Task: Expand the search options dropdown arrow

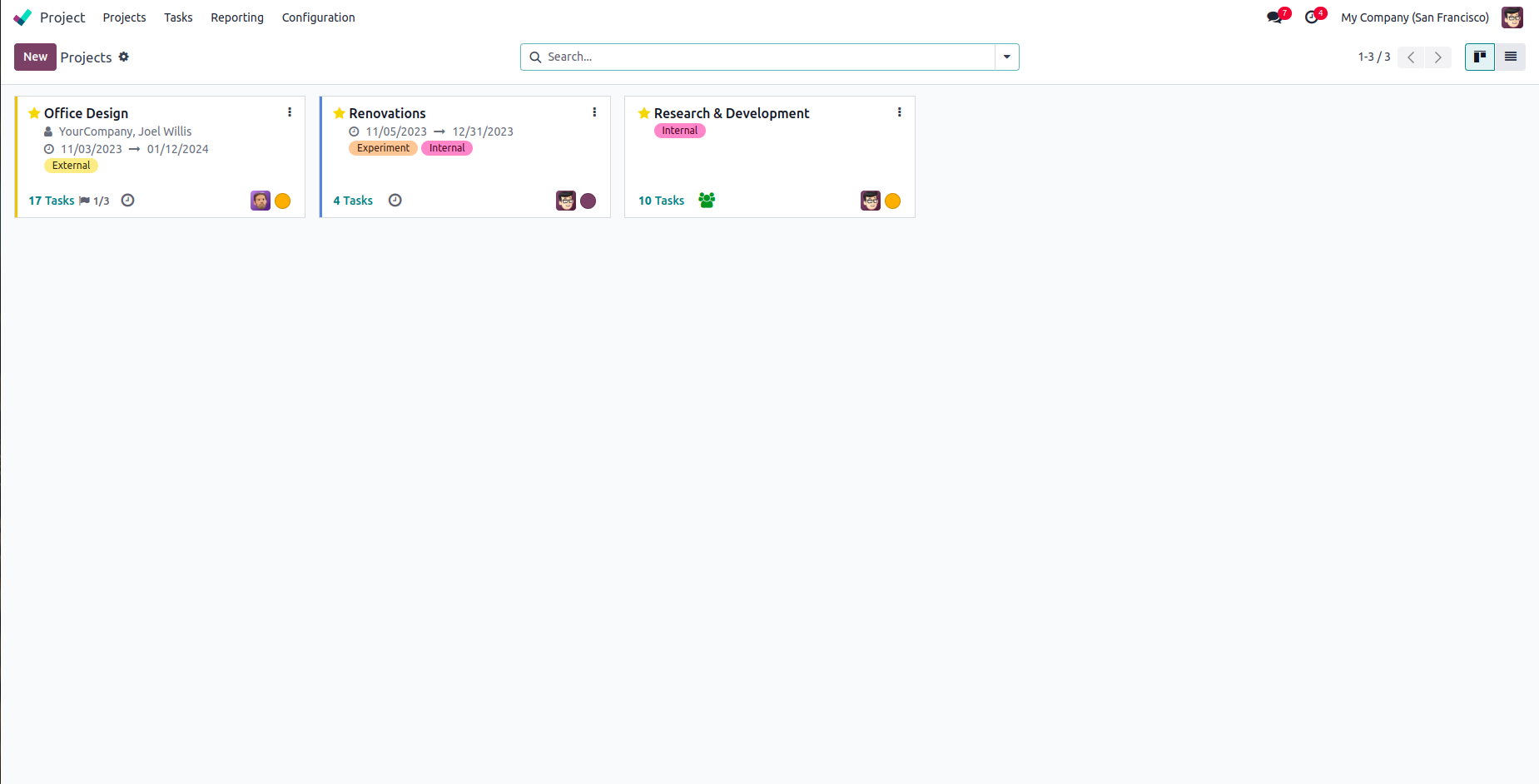Action: click(1007, 57)
